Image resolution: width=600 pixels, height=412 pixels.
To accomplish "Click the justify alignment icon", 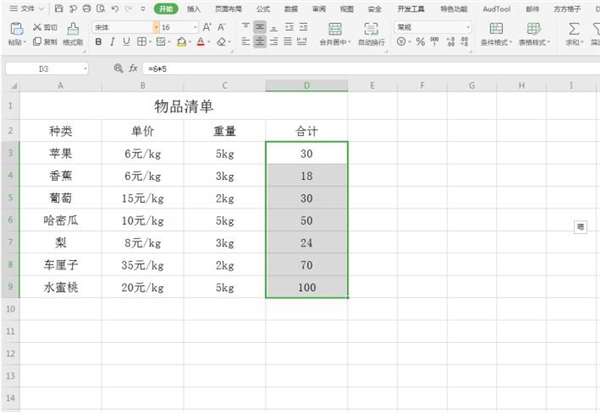I will (x=288, y=41).
